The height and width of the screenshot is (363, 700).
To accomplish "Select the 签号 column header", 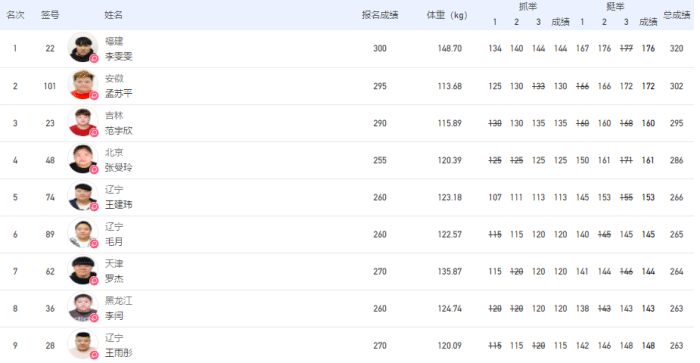I will 50,15.
